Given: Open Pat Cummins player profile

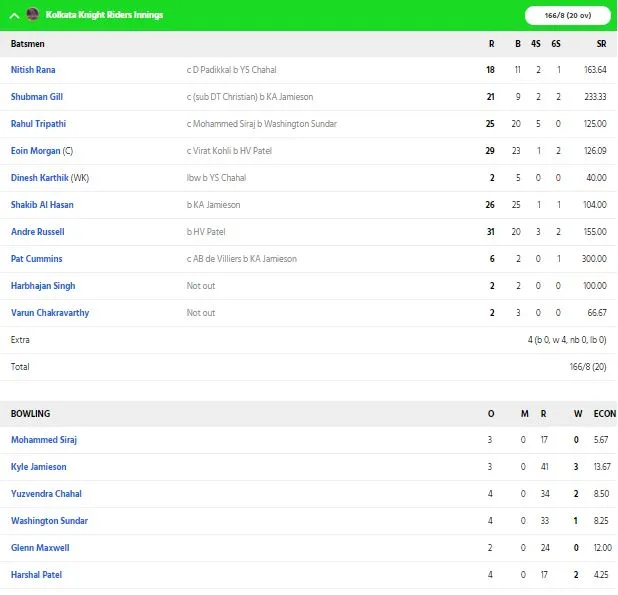Looking at the screenshot, I should (x=37, y=258).
